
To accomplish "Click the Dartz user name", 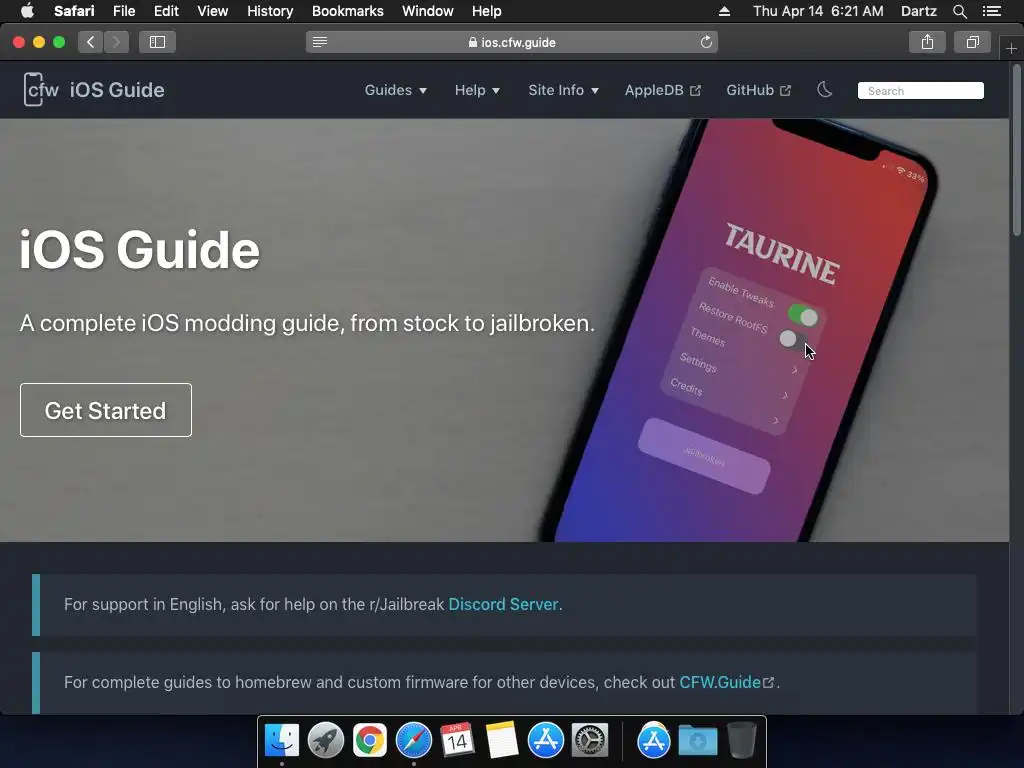I will click(x=919, y=11).
